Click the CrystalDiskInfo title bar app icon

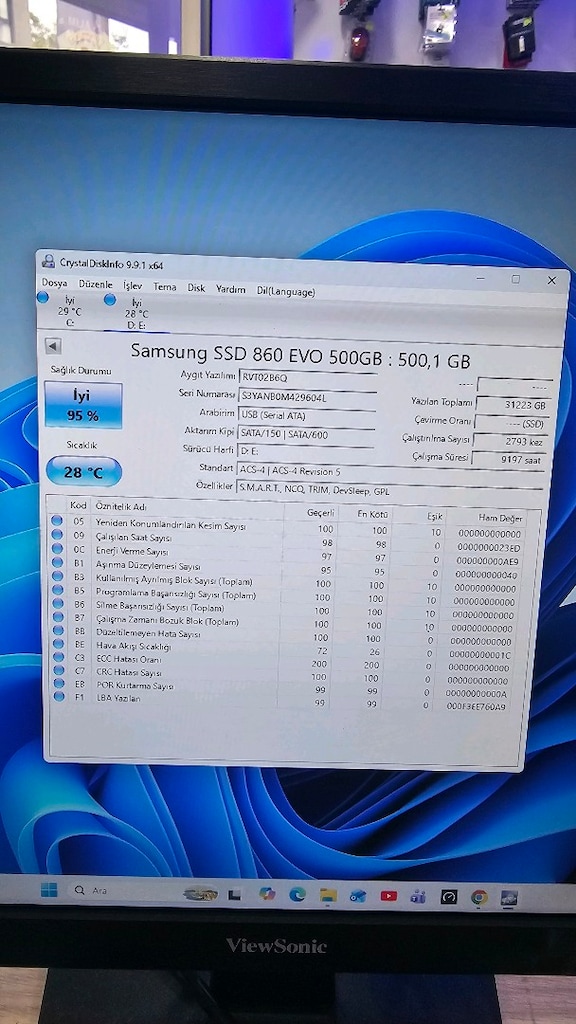(48, 262)
